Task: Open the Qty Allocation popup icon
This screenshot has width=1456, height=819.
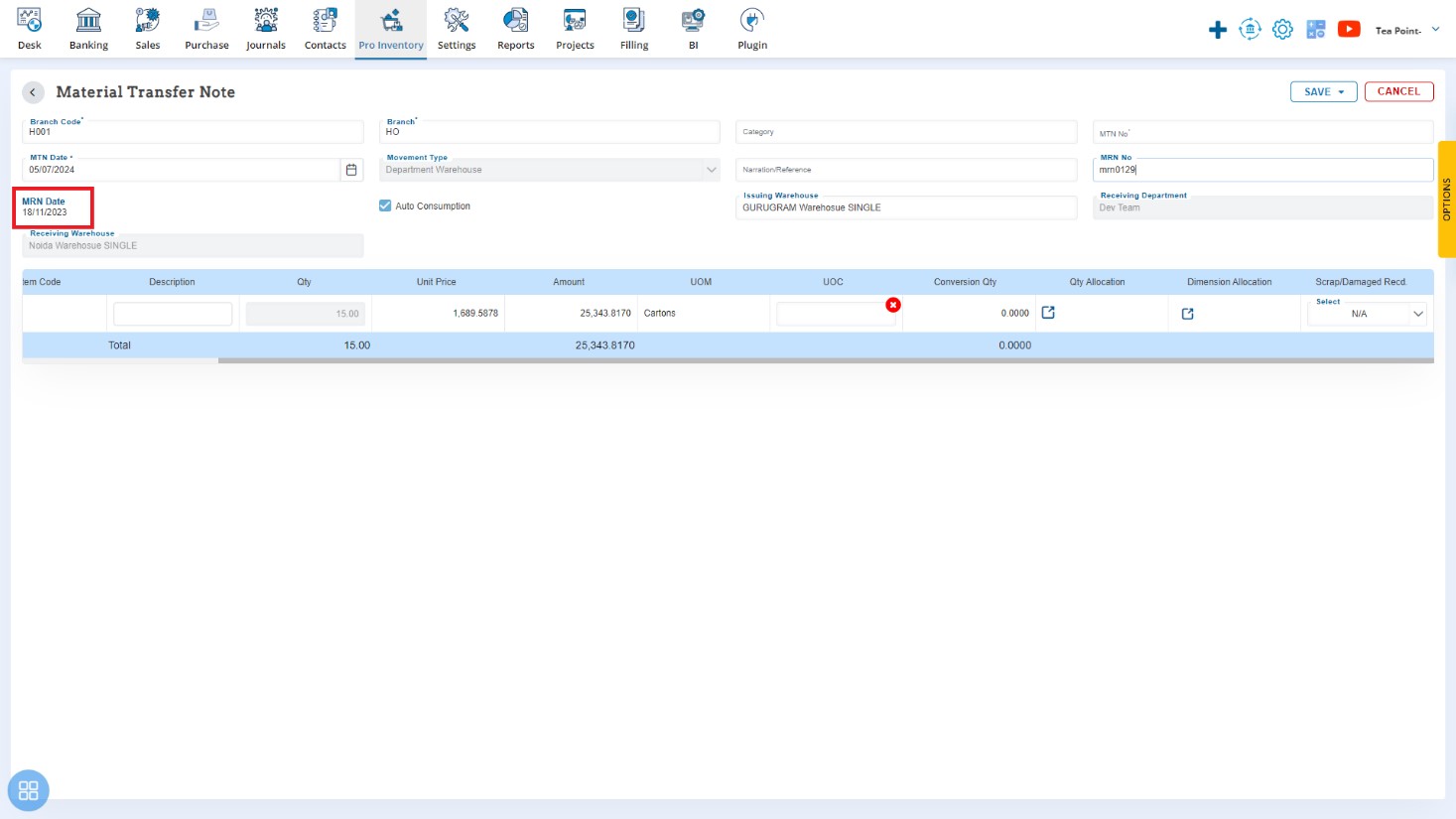Action: 1048,313
